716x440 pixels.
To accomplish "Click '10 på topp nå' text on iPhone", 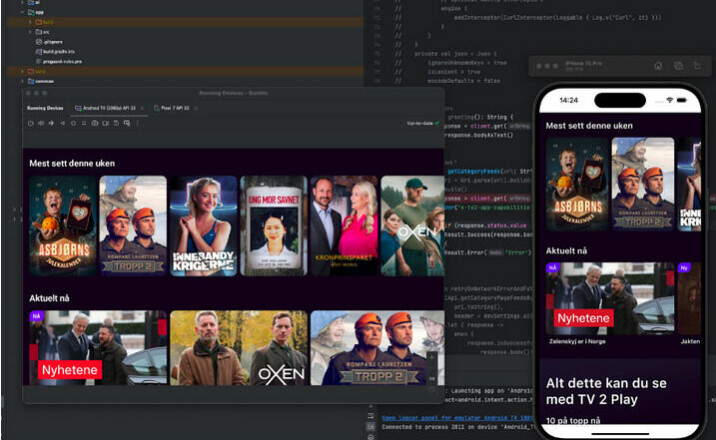I will (x=573, y=420).
